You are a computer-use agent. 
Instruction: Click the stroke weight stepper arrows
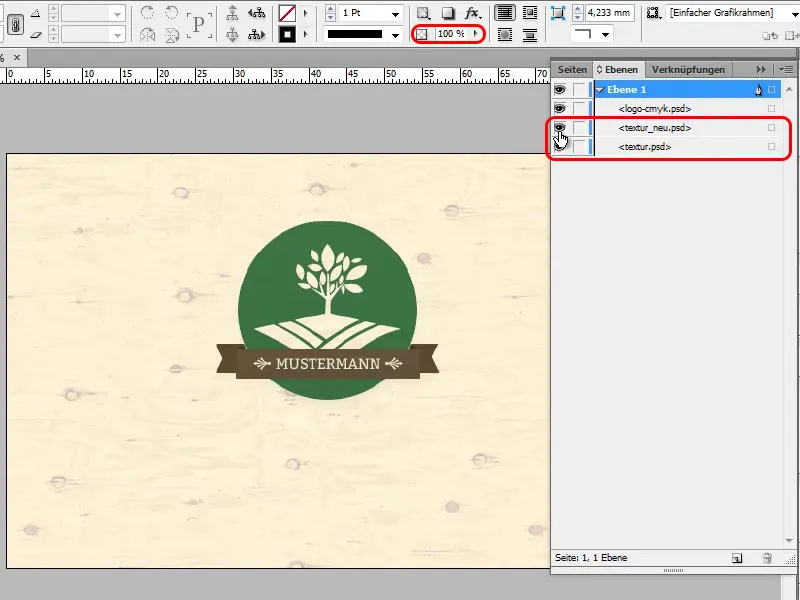tap(330, 13)
